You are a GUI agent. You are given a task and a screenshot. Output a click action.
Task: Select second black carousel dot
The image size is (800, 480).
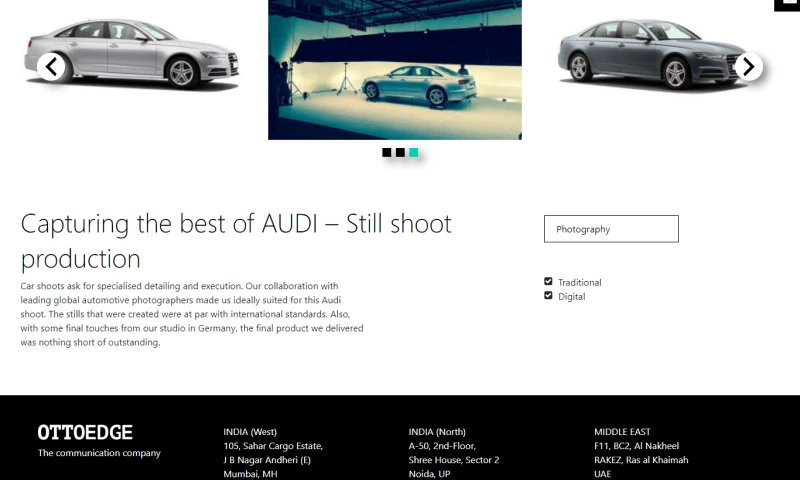coord(400,153)
